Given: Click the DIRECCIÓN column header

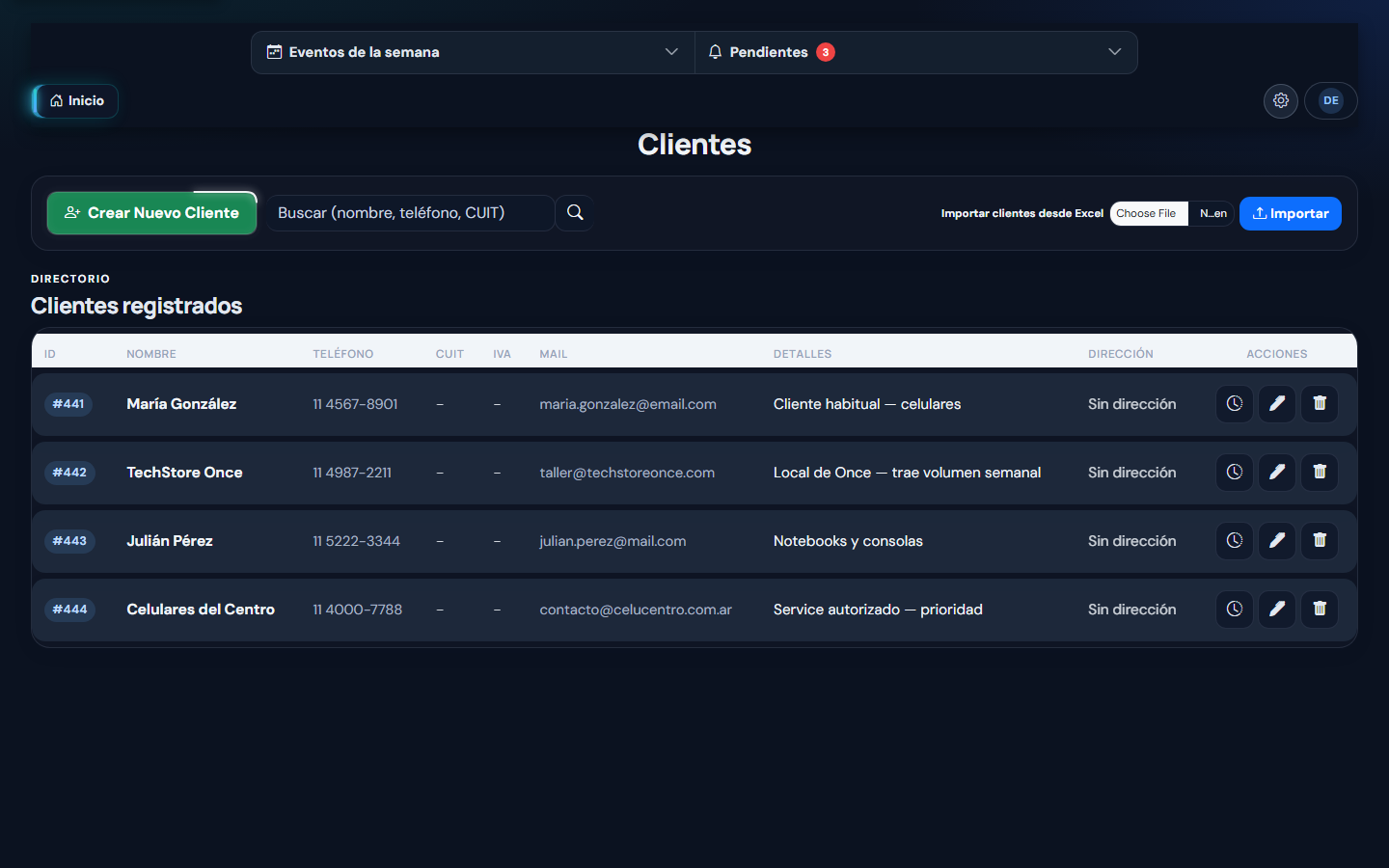Looking at the screenshot, I should point(1121,354).
